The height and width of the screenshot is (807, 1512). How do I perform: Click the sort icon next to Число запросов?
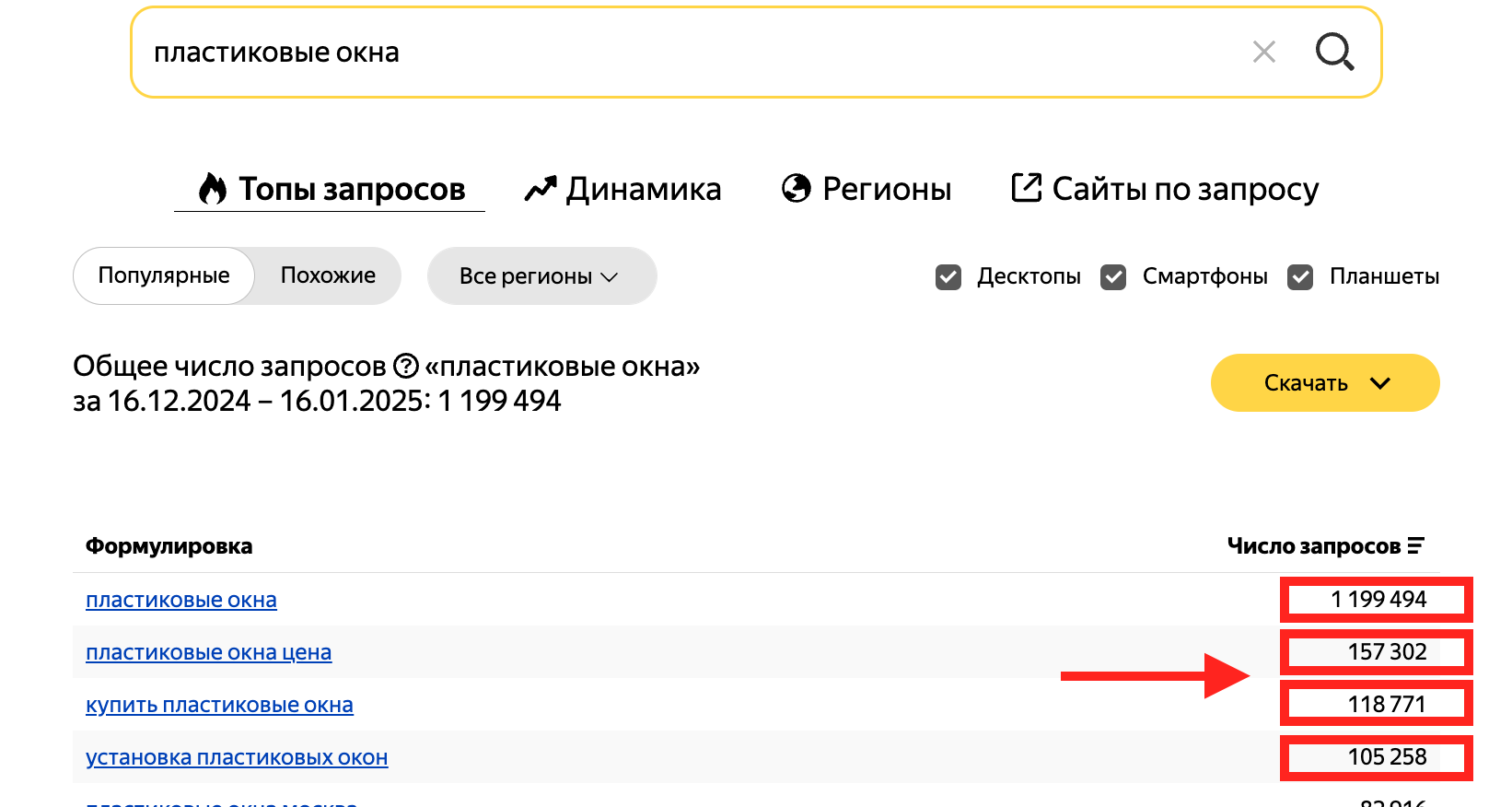1416,545
